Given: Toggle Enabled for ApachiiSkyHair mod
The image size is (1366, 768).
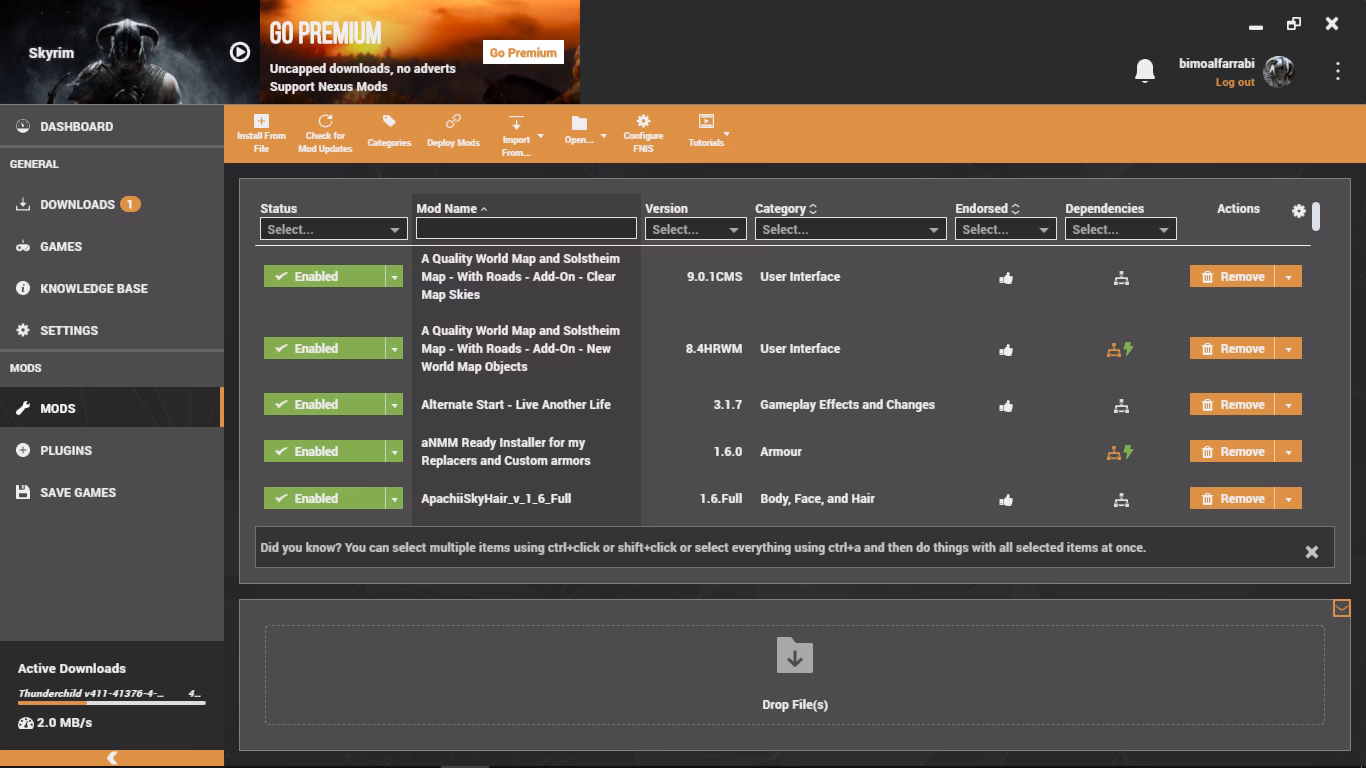Looking at the screenshot, I should (x=324, y=499).
